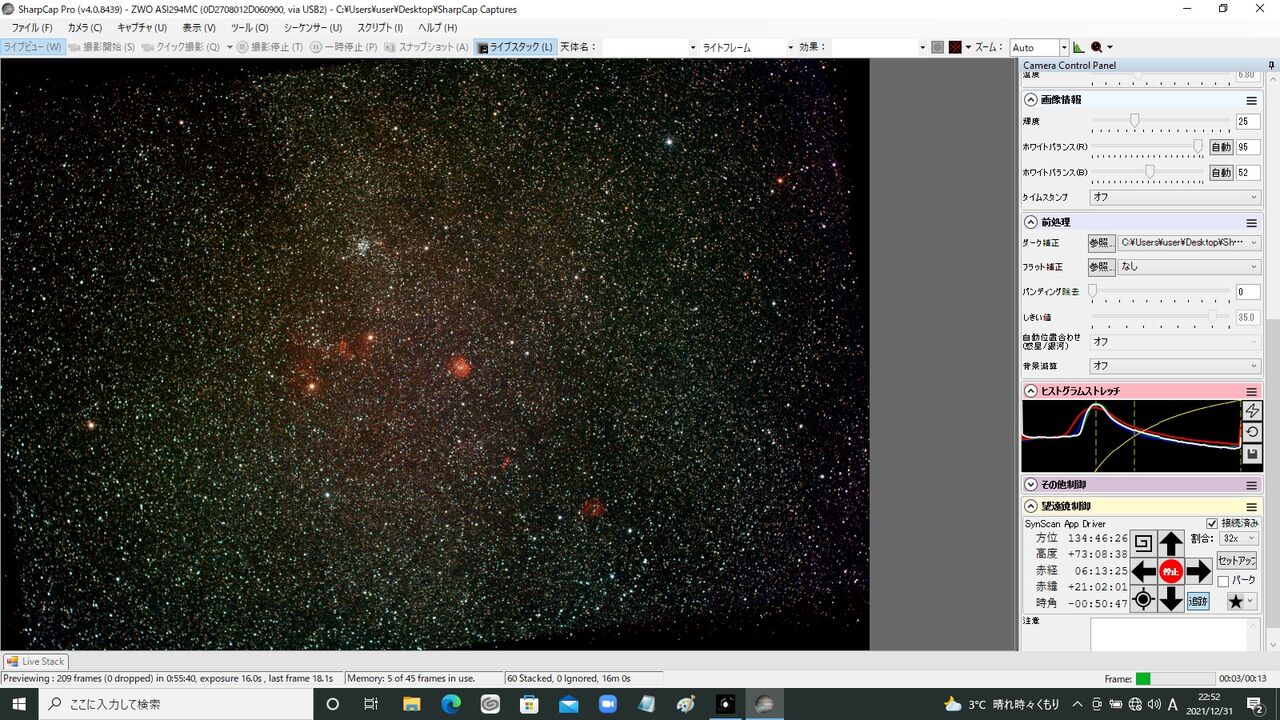This screenshot has width=1280, height=720.
Task: Click the left arrow telescope slew button
Action: [1144, 572]
